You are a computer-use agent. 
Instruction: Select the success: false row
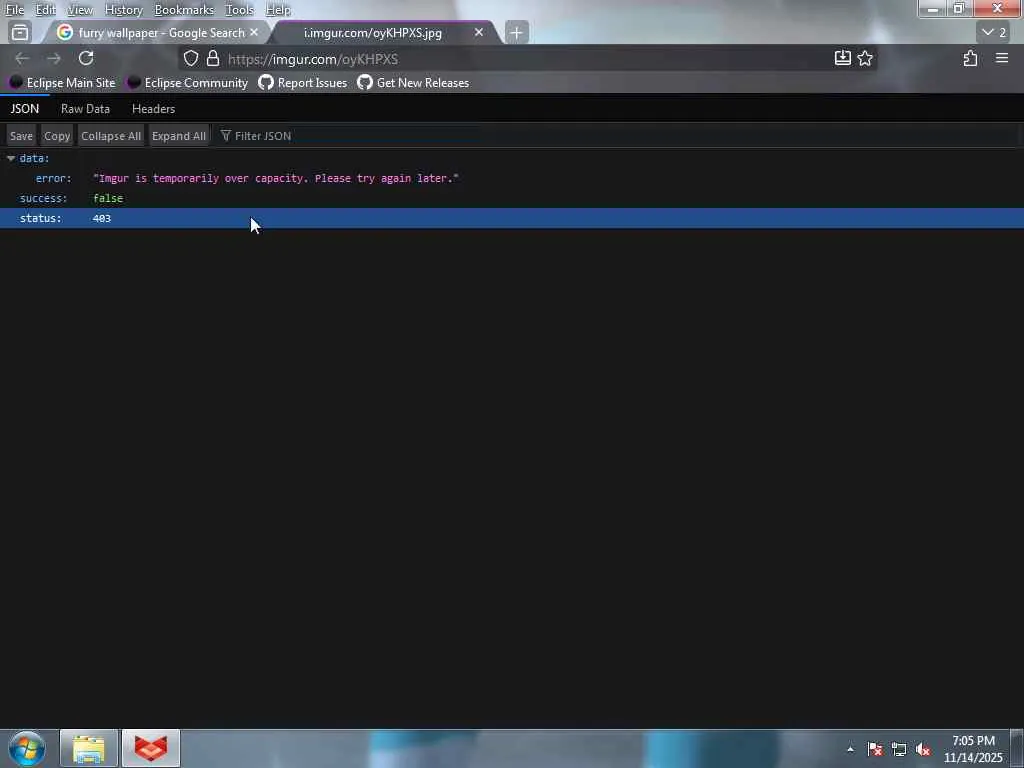click(512, 199)
